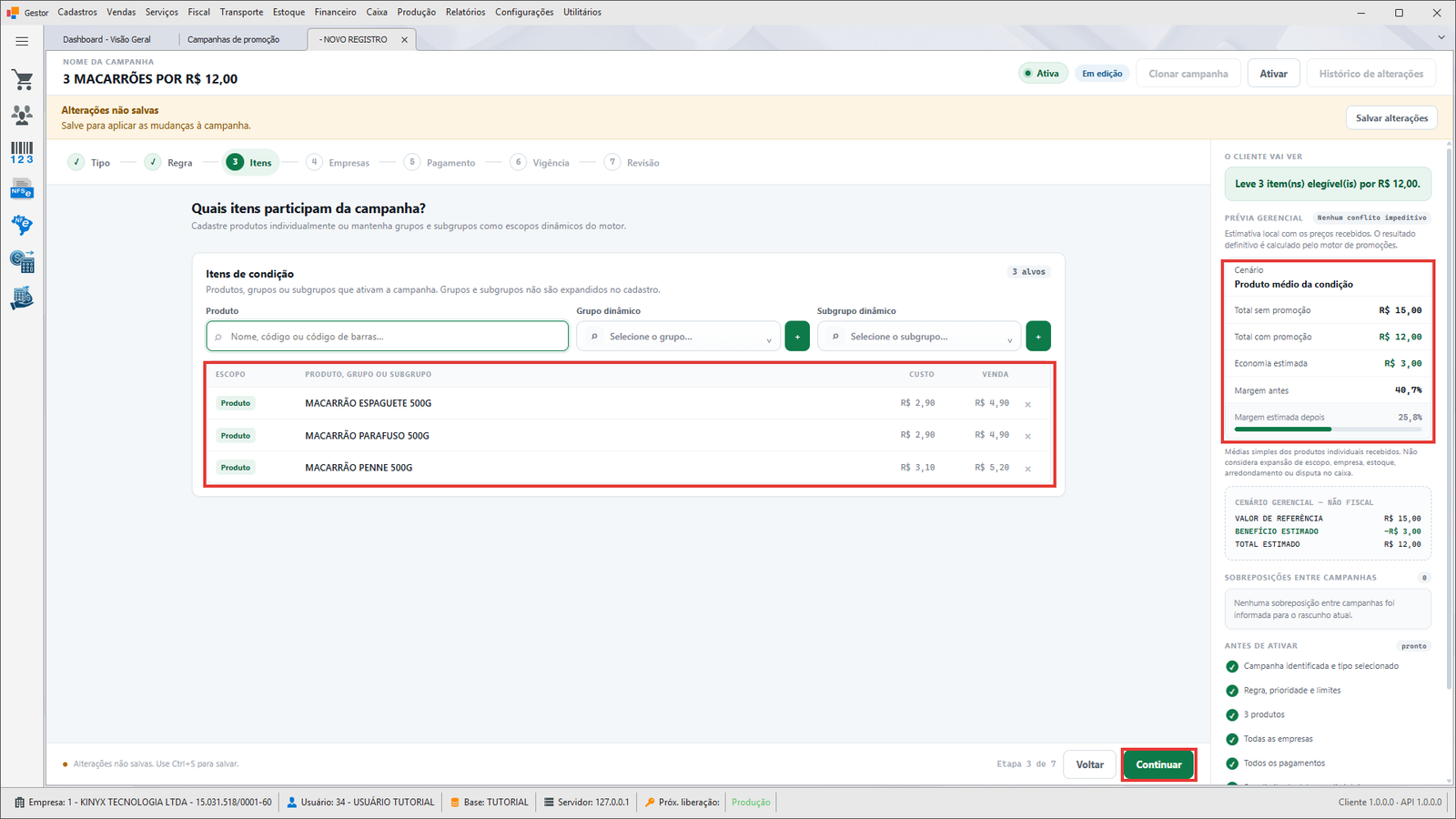The image size is (1456, 819).
Task: Click the bottom cash register sidebar icon
Action: (x=22, y=298)
